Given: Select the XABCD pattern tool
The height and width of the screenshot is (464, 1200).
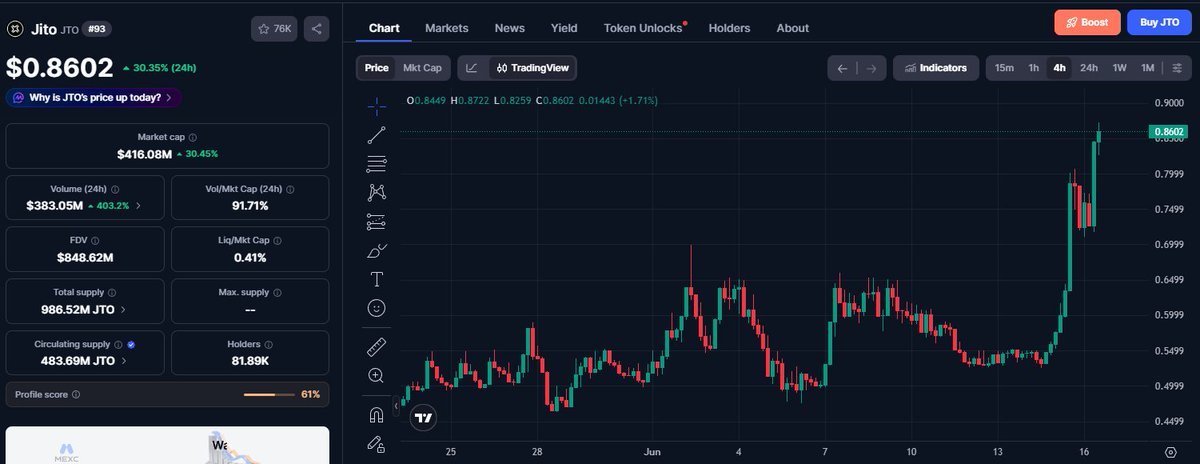Looking at the screenshot, I should coord(376,192).
